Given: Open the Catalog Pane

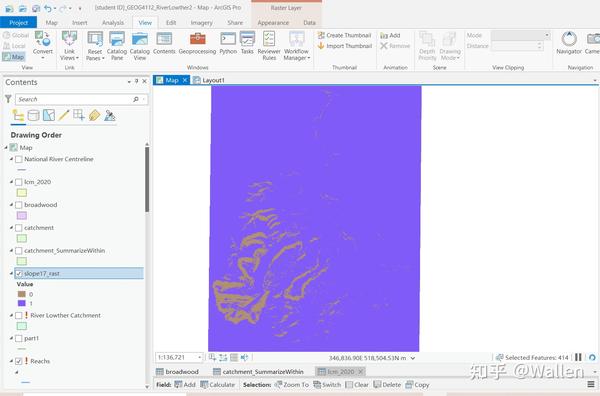Looking at the screenshot, I should point(117,46).
